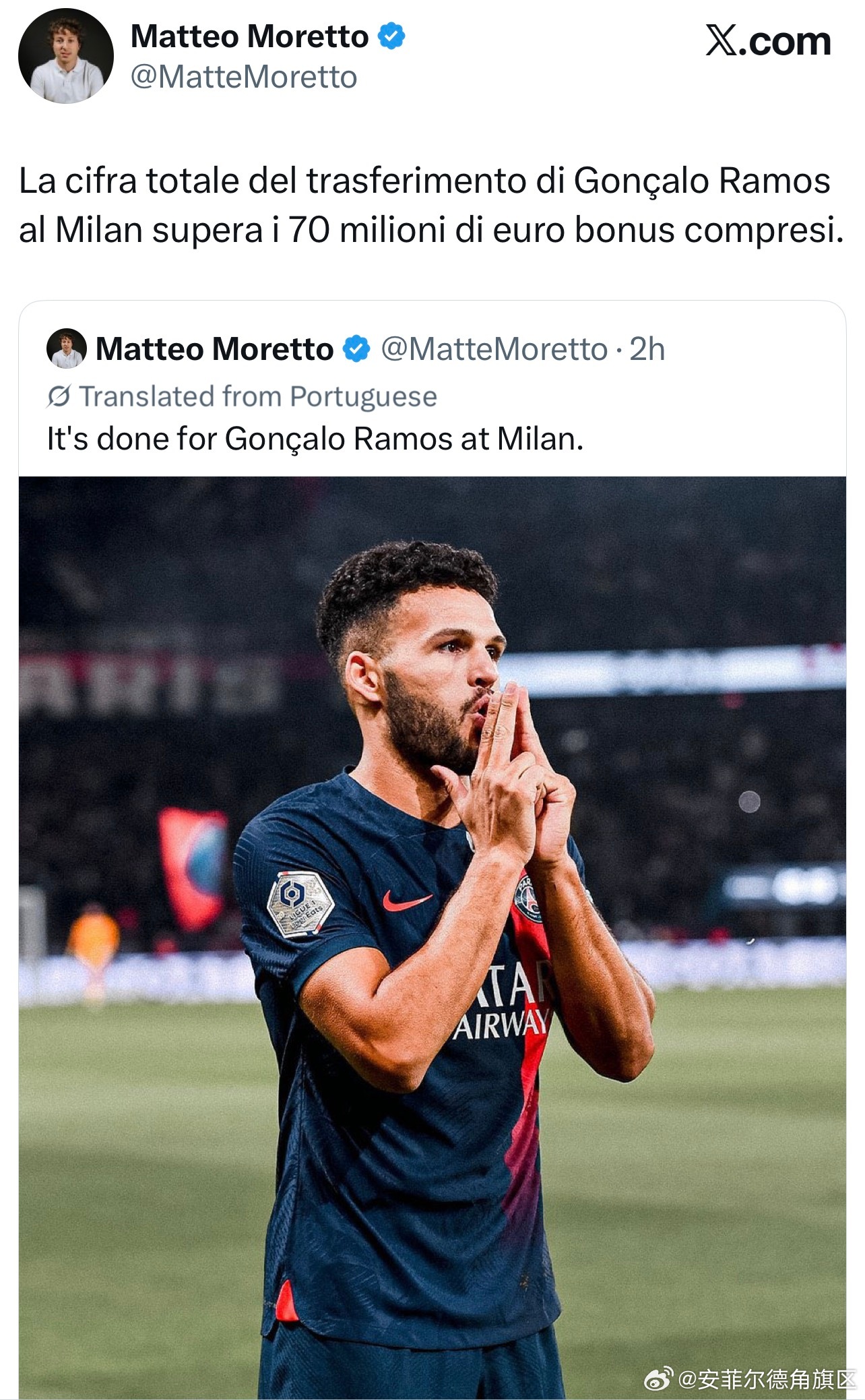Open the small avatar in the quoted tweet
This screenshot has width=865, height=1400.
point(66,348)
